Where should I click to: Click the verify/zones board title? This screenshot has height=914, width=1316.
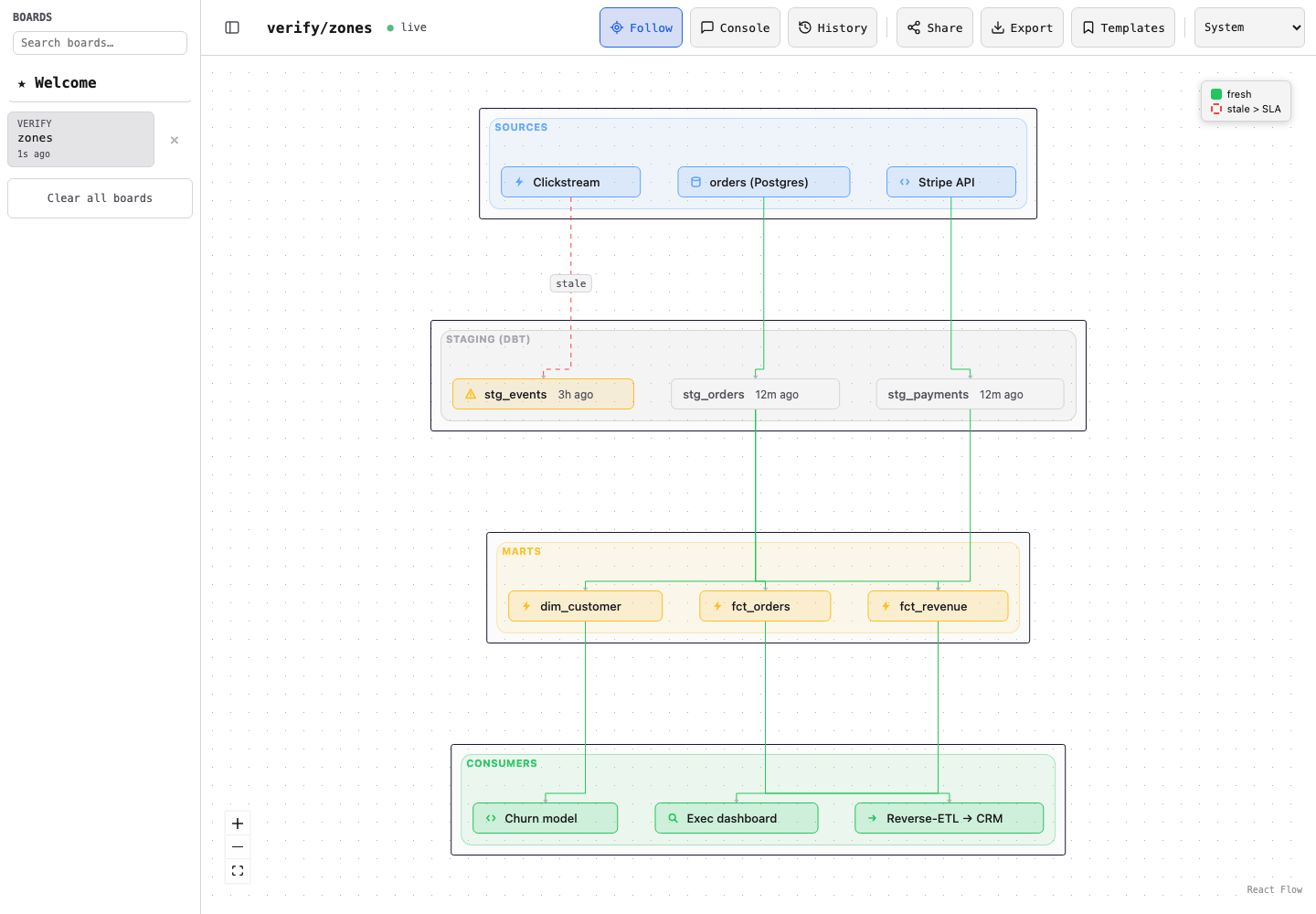[319, 27]
